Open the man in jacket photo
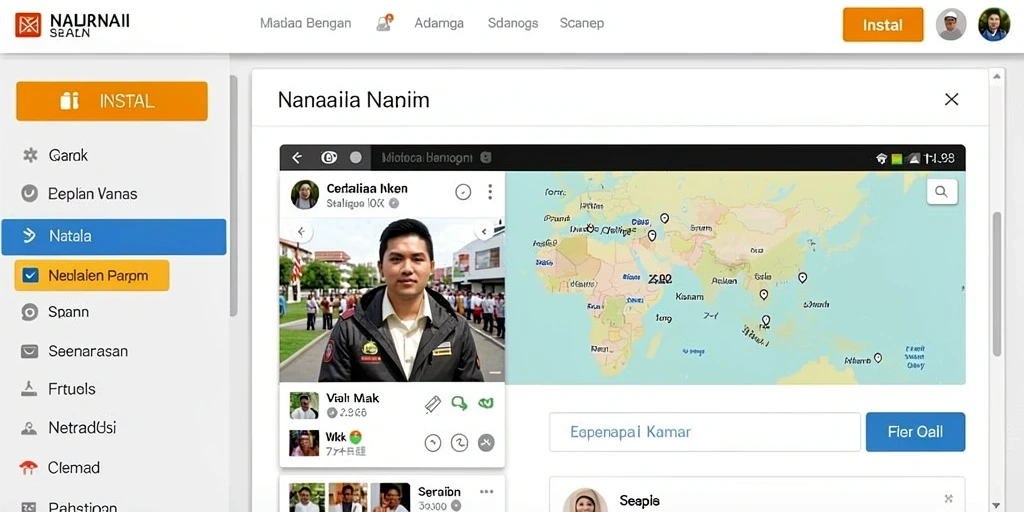Screen dimensions: 1024x512 [392, 300]
